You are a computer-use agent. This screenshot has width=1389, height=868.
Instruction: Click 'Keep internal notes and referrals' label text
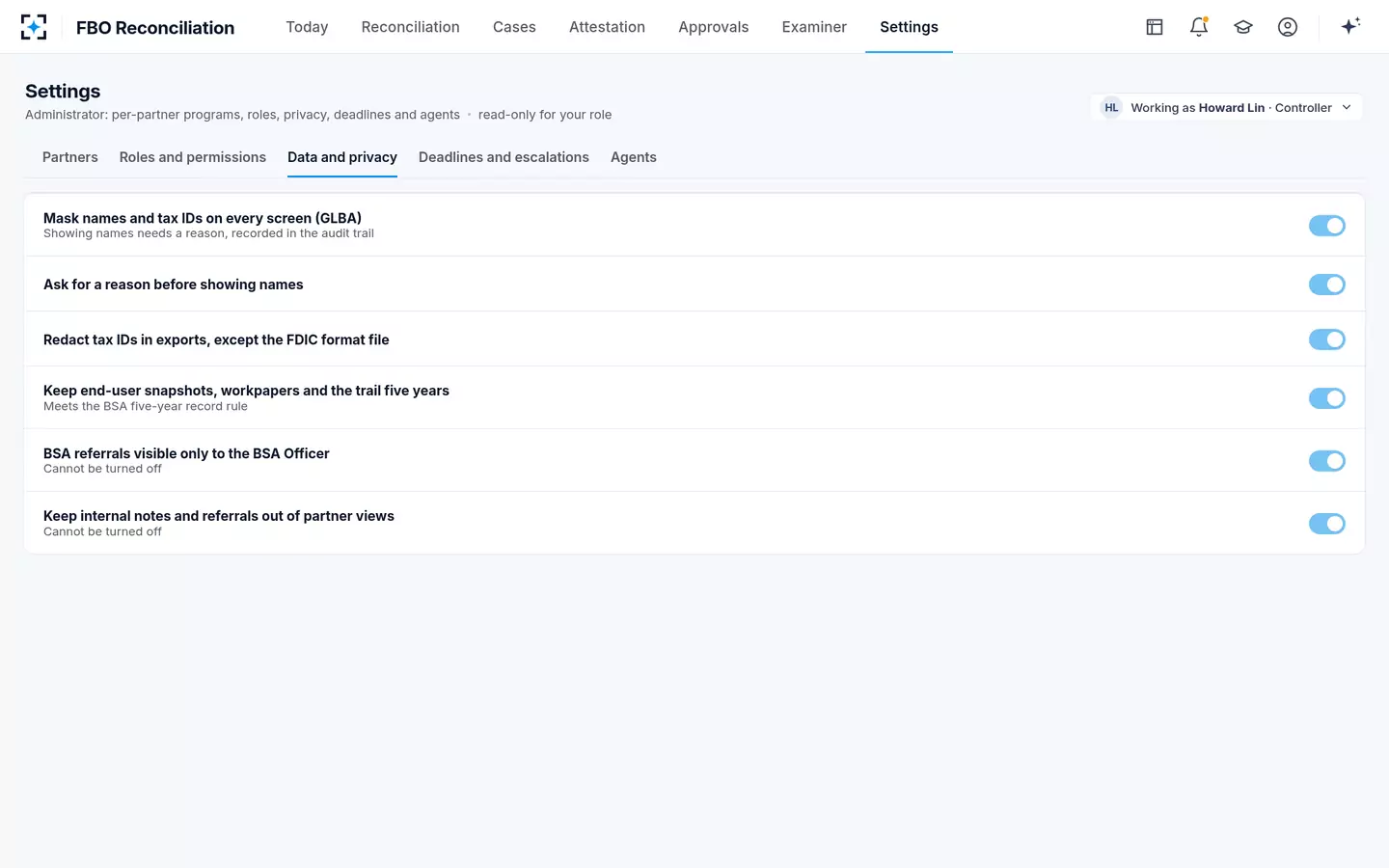219,516
